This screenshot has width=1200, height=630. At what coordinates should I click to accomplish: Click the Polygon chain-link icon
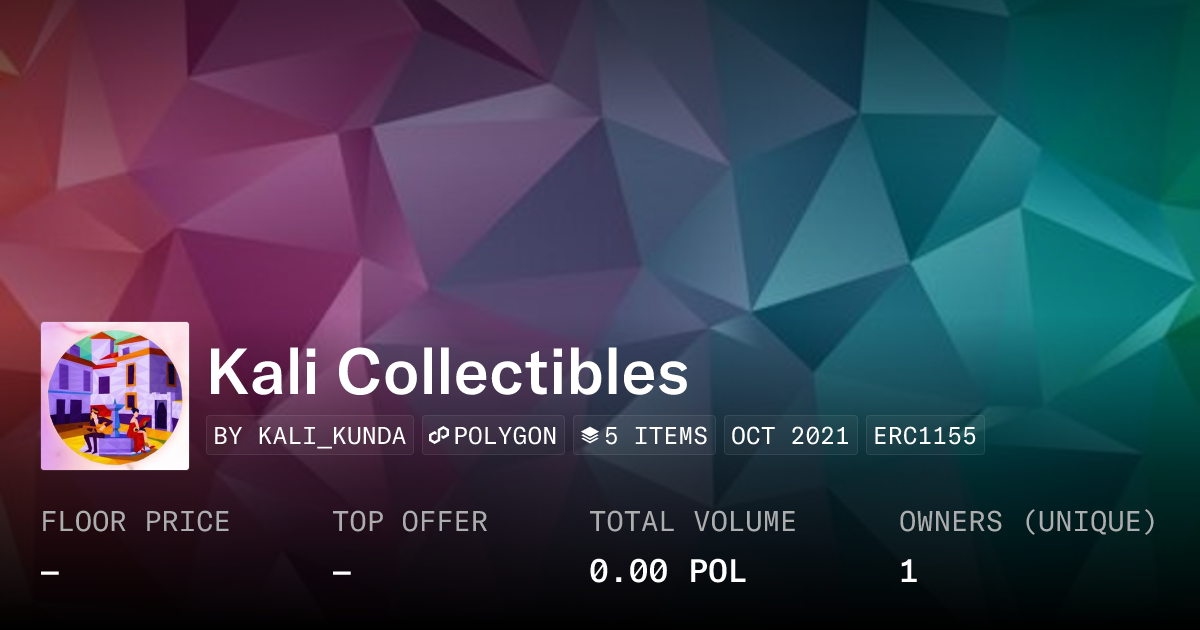point(440,436)
